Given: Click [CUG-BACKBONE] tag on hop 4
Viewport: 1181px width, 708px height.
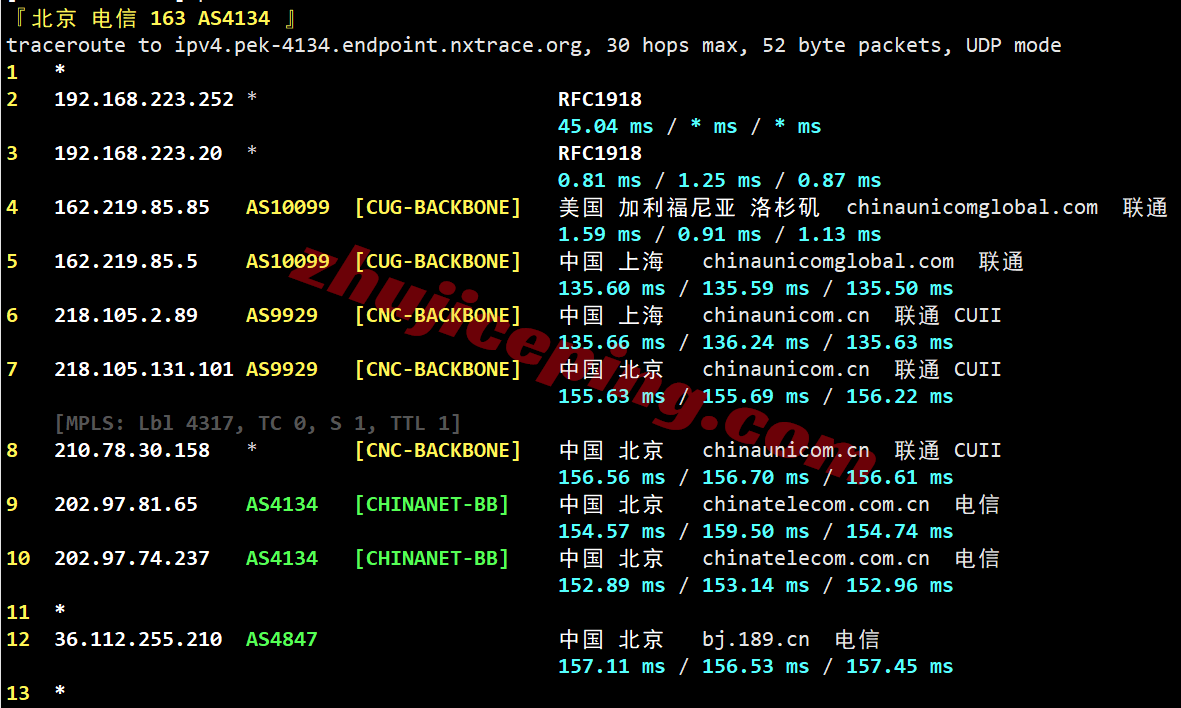Looking at the screenshot, I should [x=438, y=208].
